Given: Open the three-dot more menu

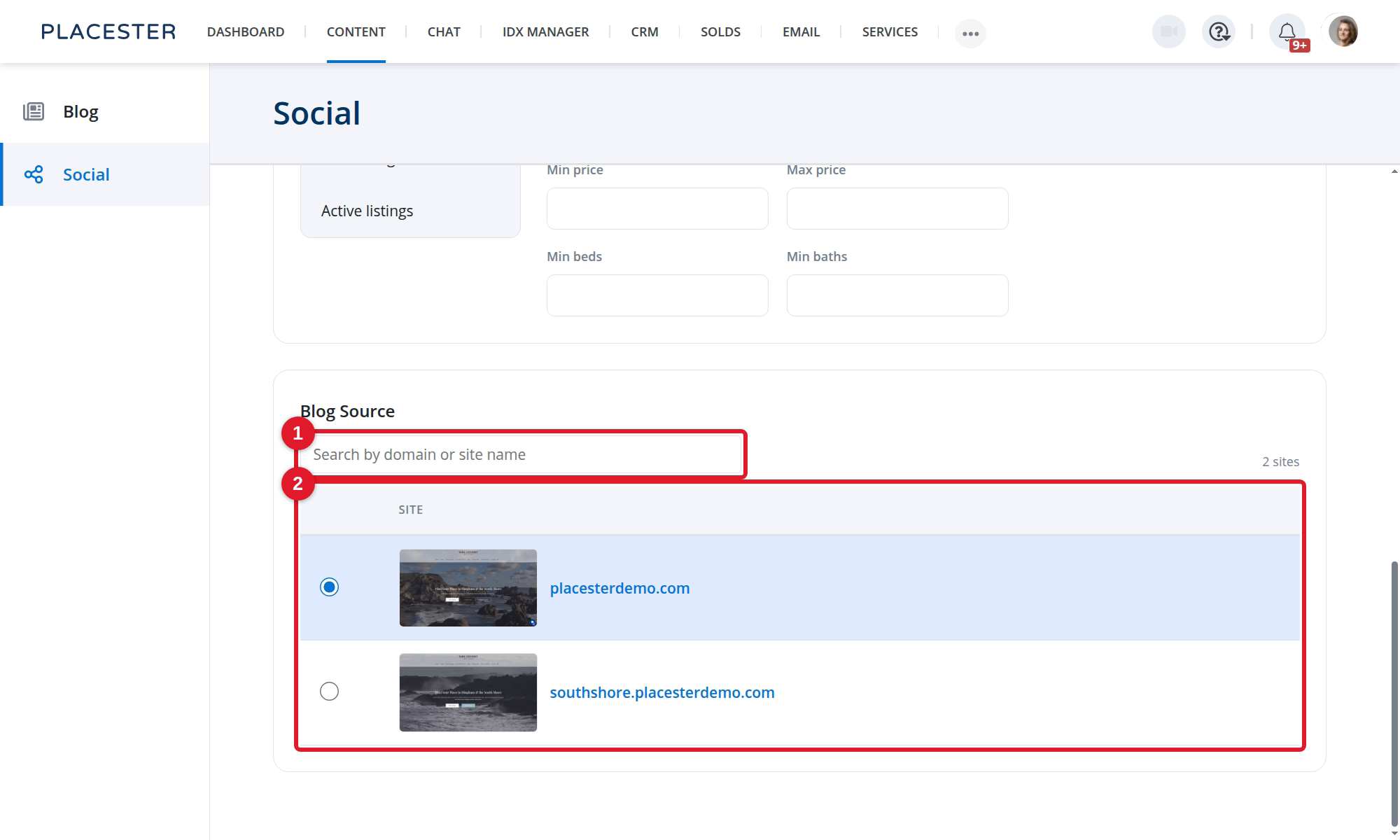Looking at the screenshot, I should tap(970, 33).
